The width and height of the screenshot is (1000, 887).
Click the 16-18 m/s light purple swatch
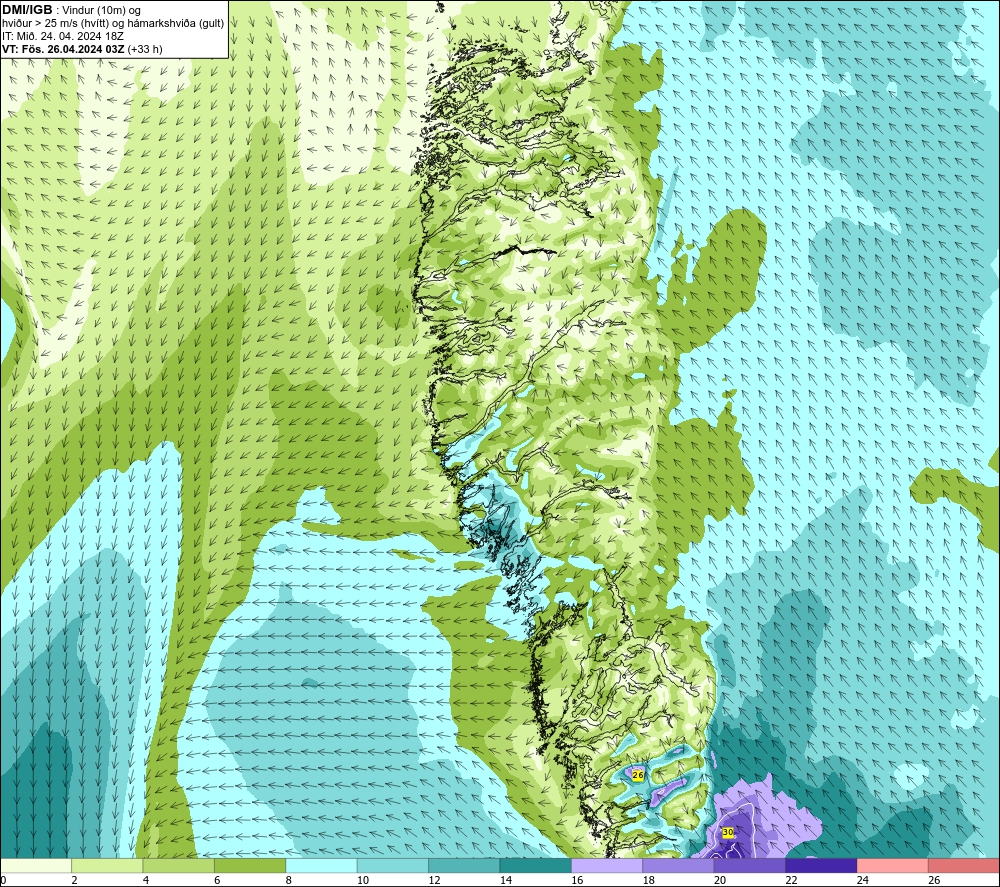point(607,865)
